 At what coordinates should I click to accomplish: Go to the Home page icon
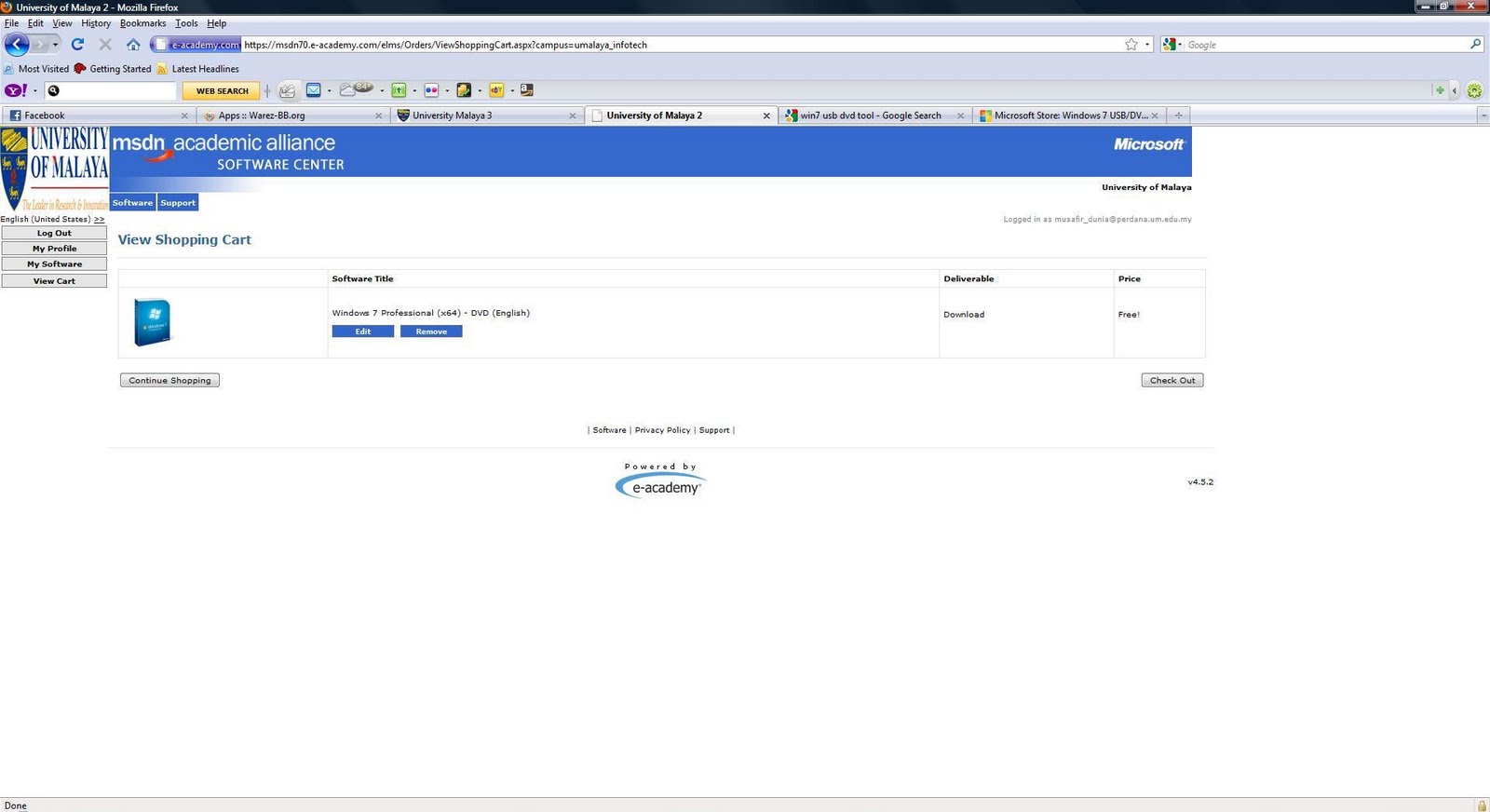coord(133,44)
